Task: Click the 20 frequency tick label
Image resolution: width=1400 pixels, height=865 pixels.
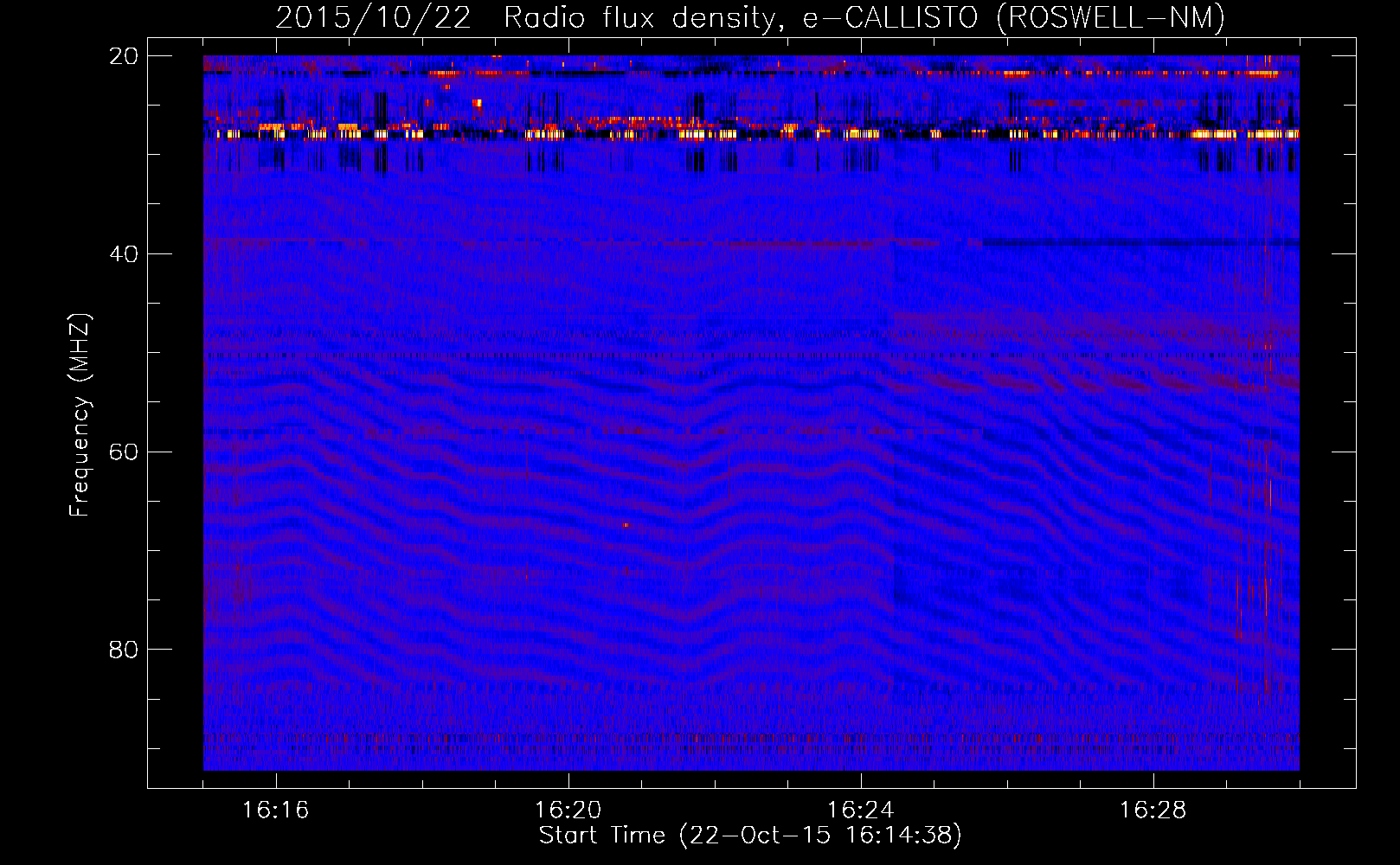Action: [x=123, y=56]
